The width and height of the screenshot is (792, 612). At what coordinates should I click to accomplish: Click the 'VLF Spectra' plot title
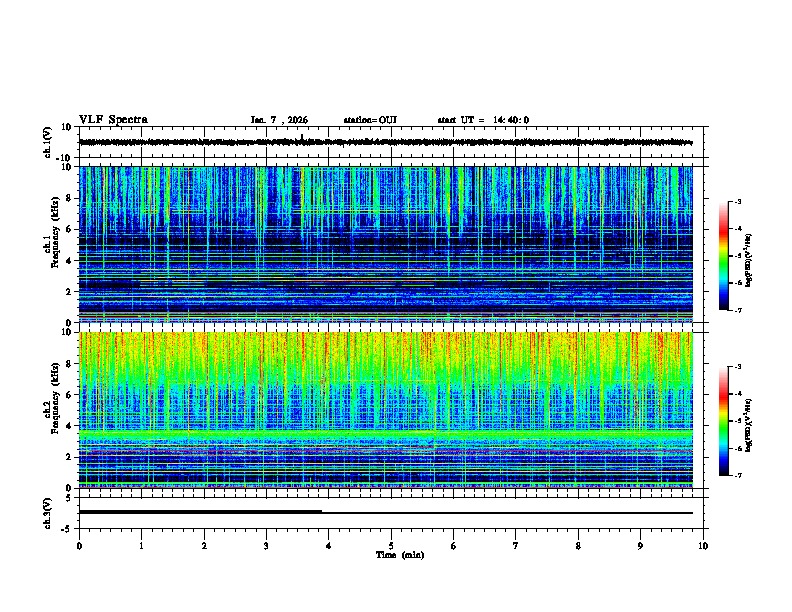[x=113, y=120]
